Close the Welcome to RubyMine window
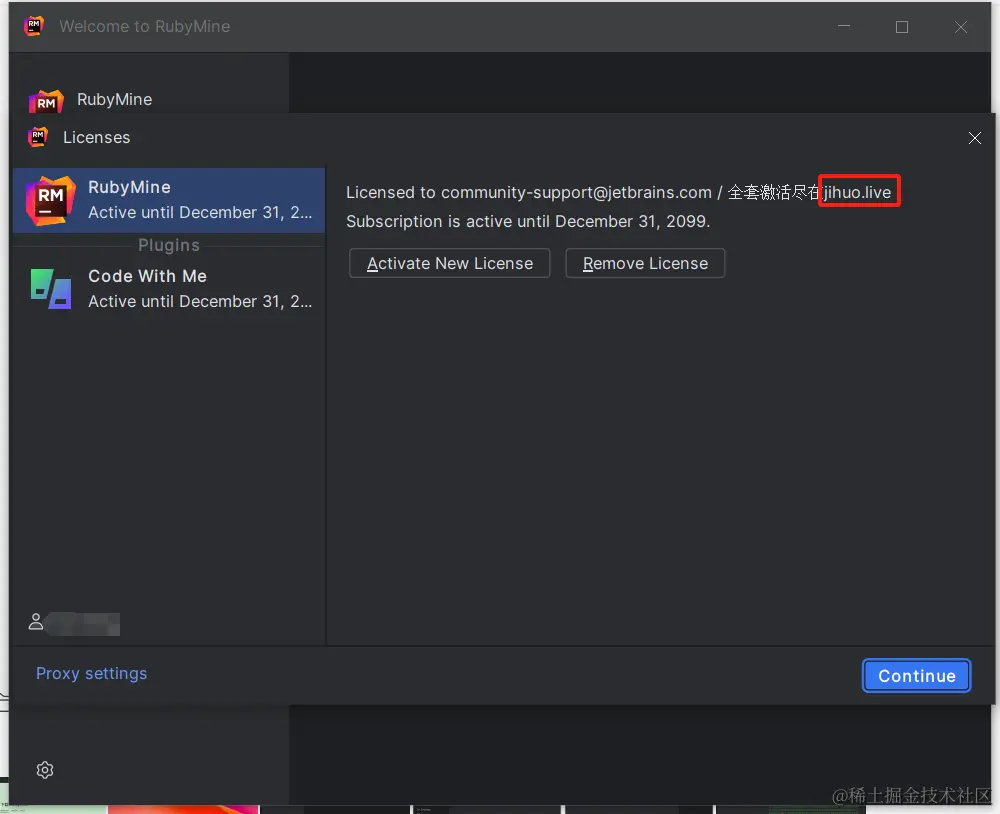 (960, 27)
